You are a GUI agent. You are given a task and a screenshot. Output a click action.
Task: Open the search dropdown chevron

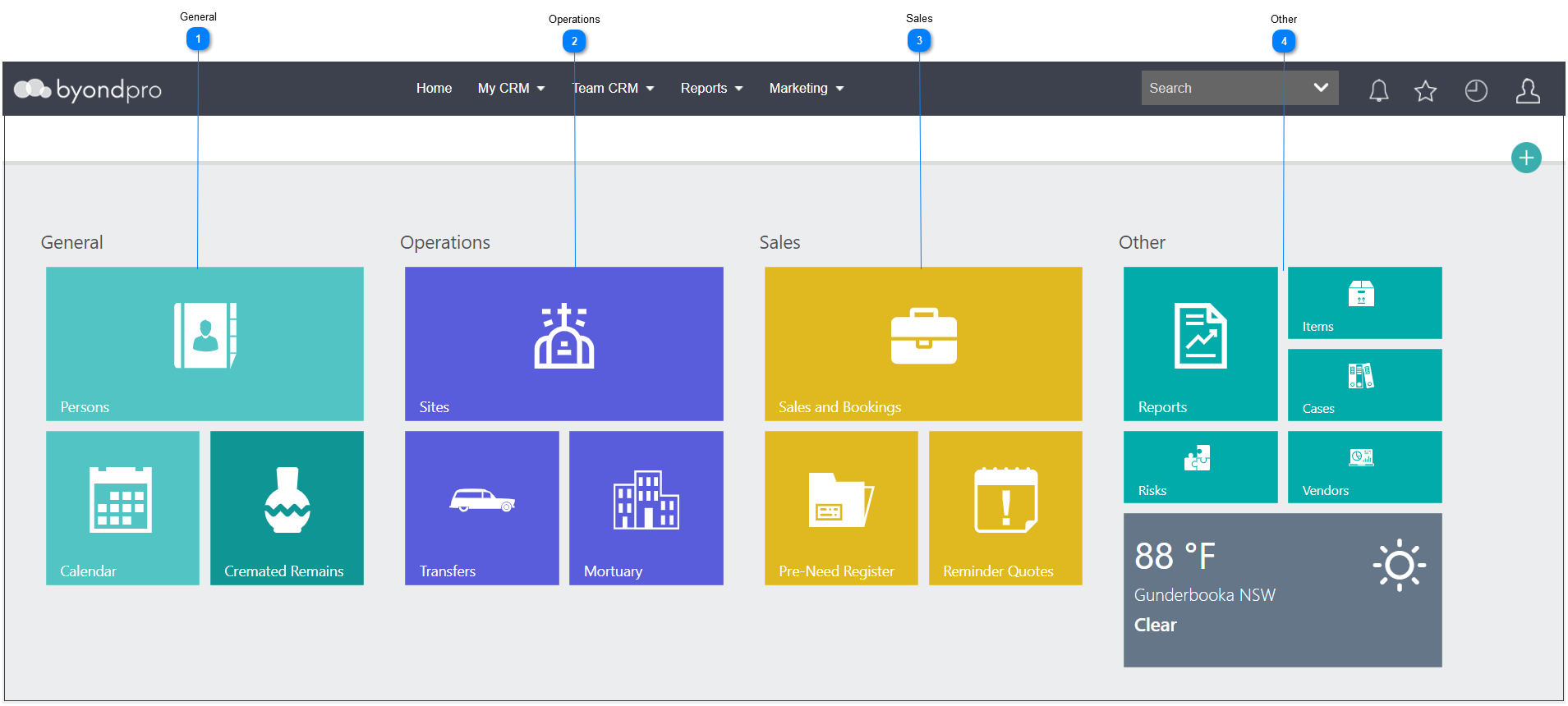point(1321,88)
